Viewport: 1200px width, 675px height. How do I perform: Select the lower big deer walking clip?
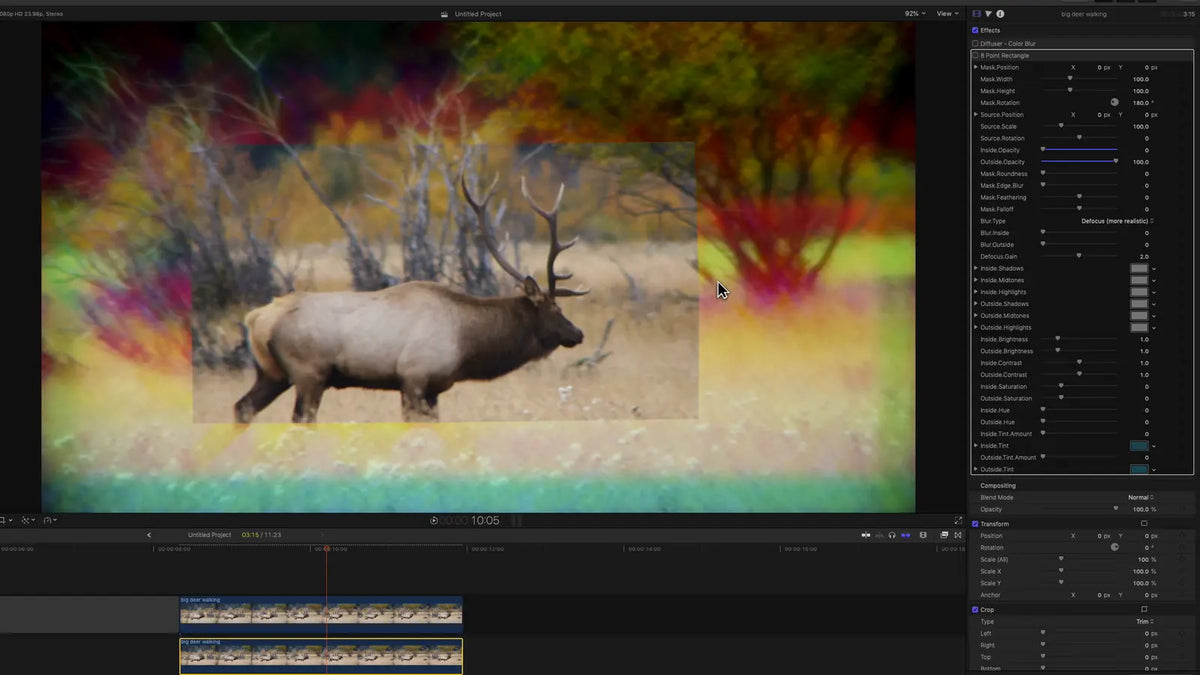pyautogui.click(x=321, y=656)
